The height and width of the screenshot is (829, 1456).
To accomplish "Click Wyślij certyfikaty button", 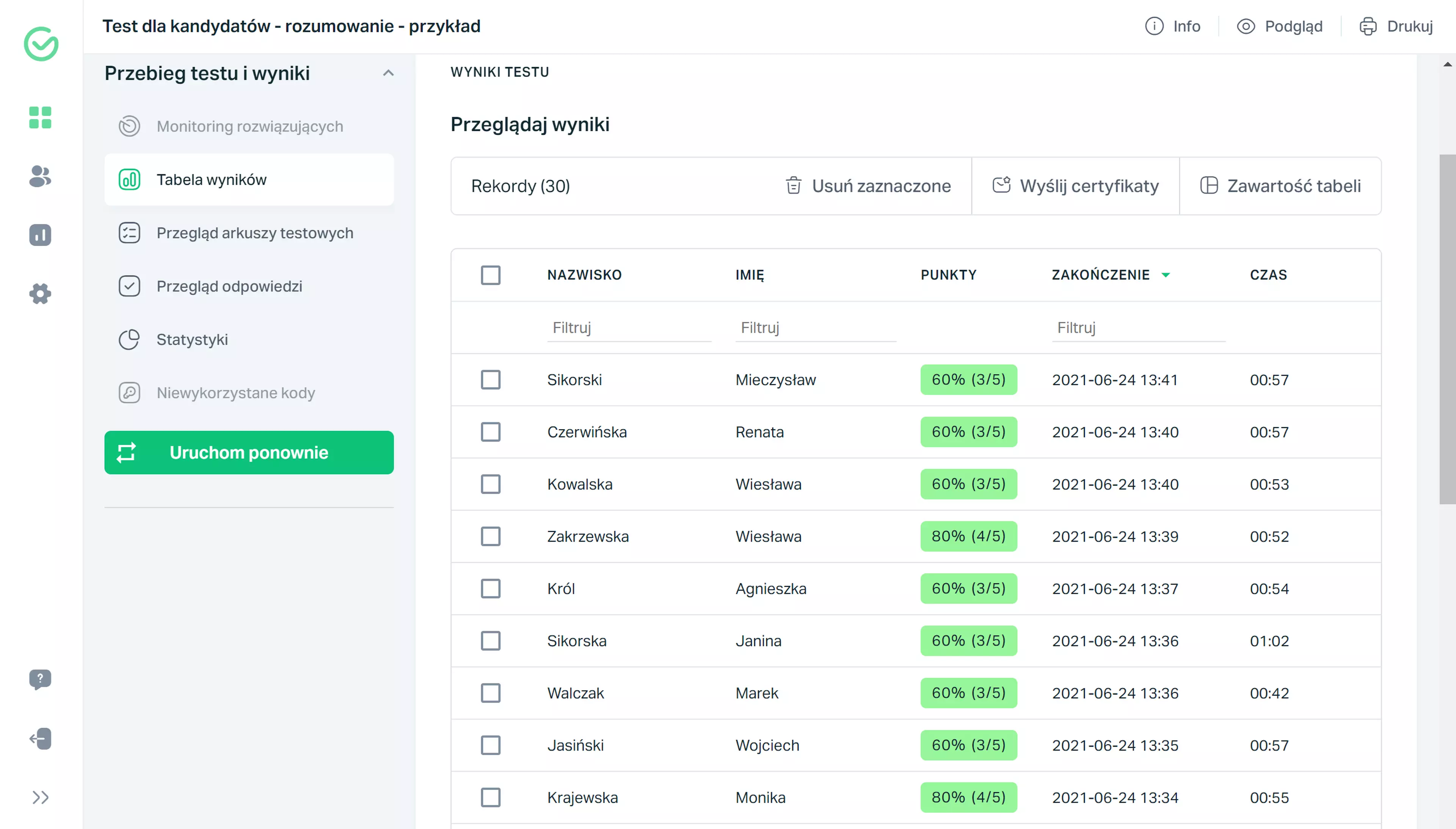I will [1075, 186].
